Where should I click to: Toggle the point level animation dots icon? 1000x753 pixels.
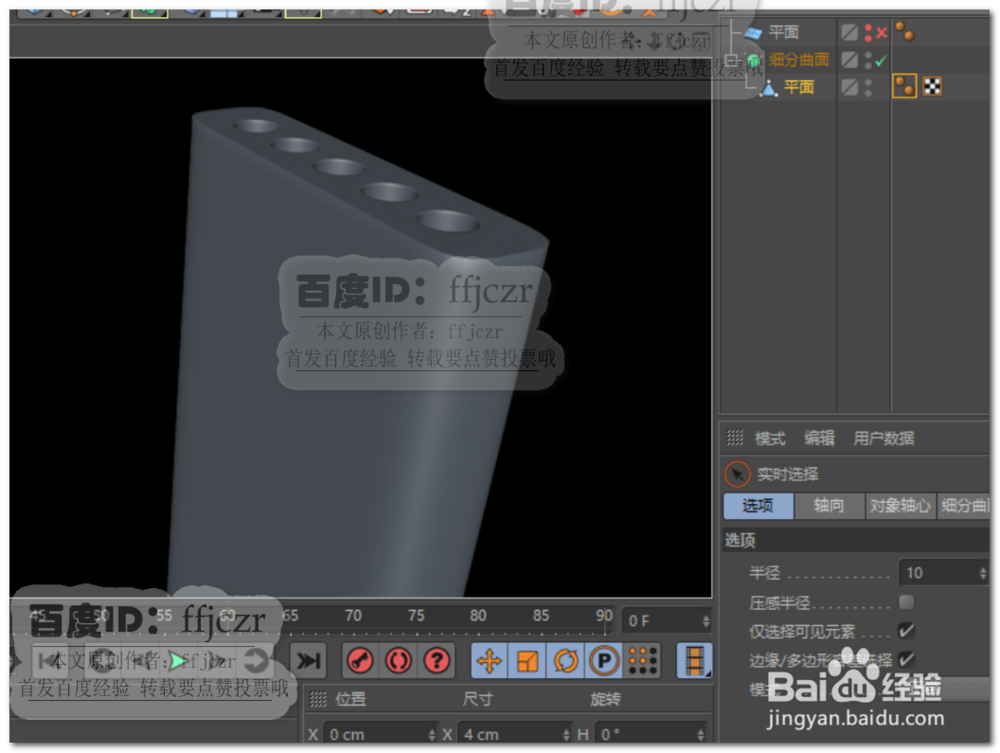pyautogui.click(x=642, y=661)
